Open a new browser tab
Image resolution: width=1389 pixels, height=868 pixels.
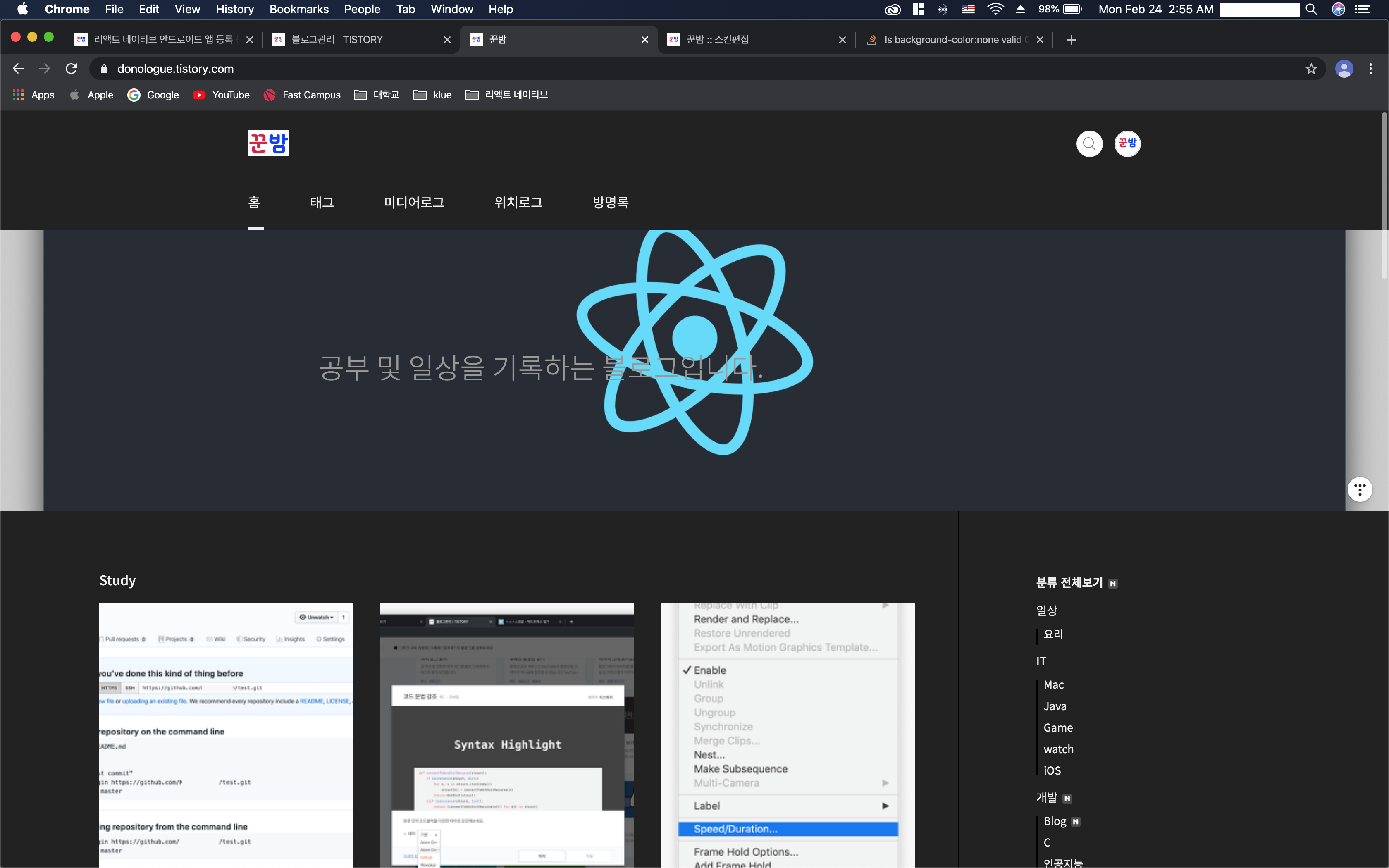[1070, 40]
